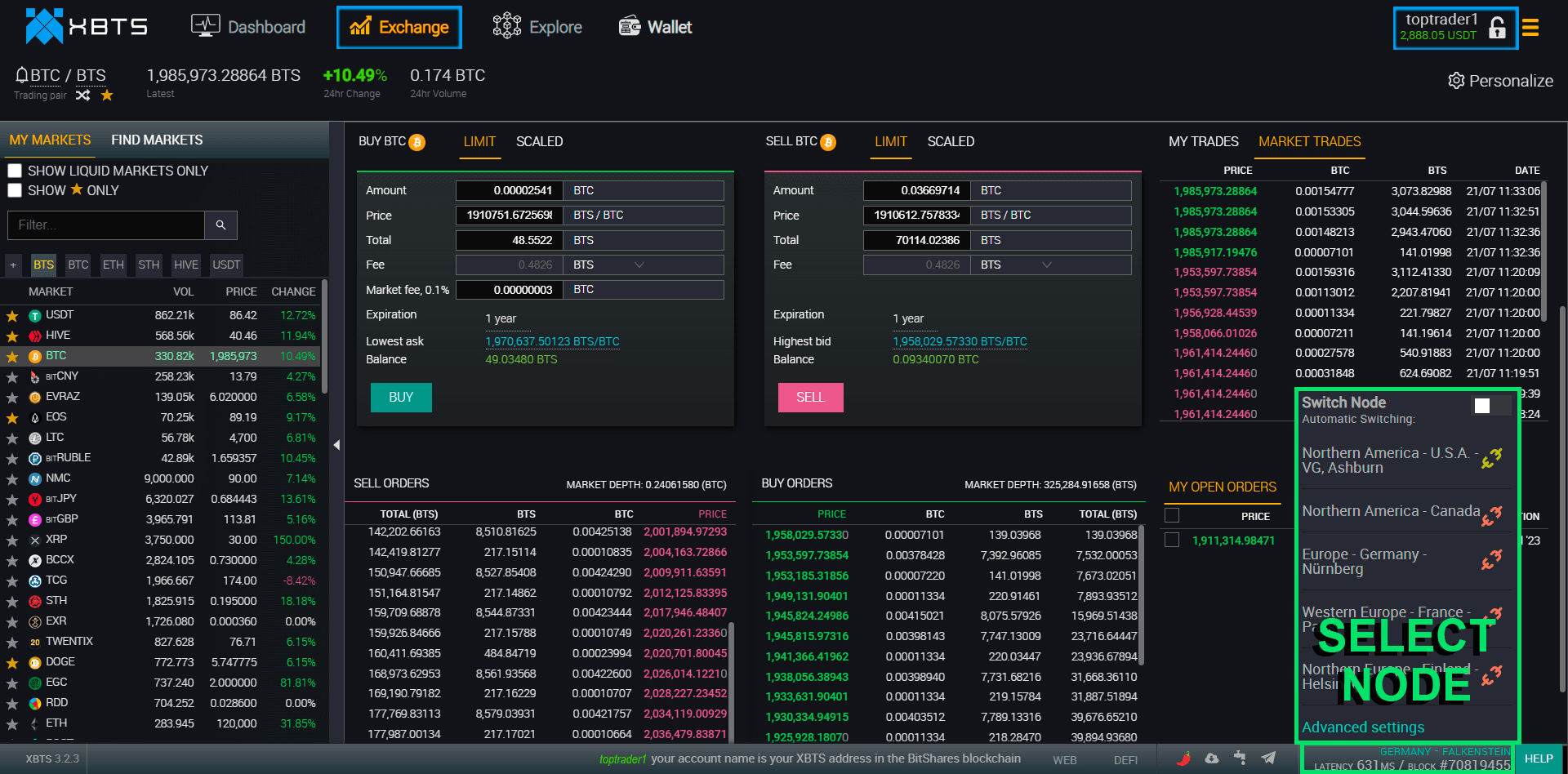Click the highest bid price link

click(960, 342)
